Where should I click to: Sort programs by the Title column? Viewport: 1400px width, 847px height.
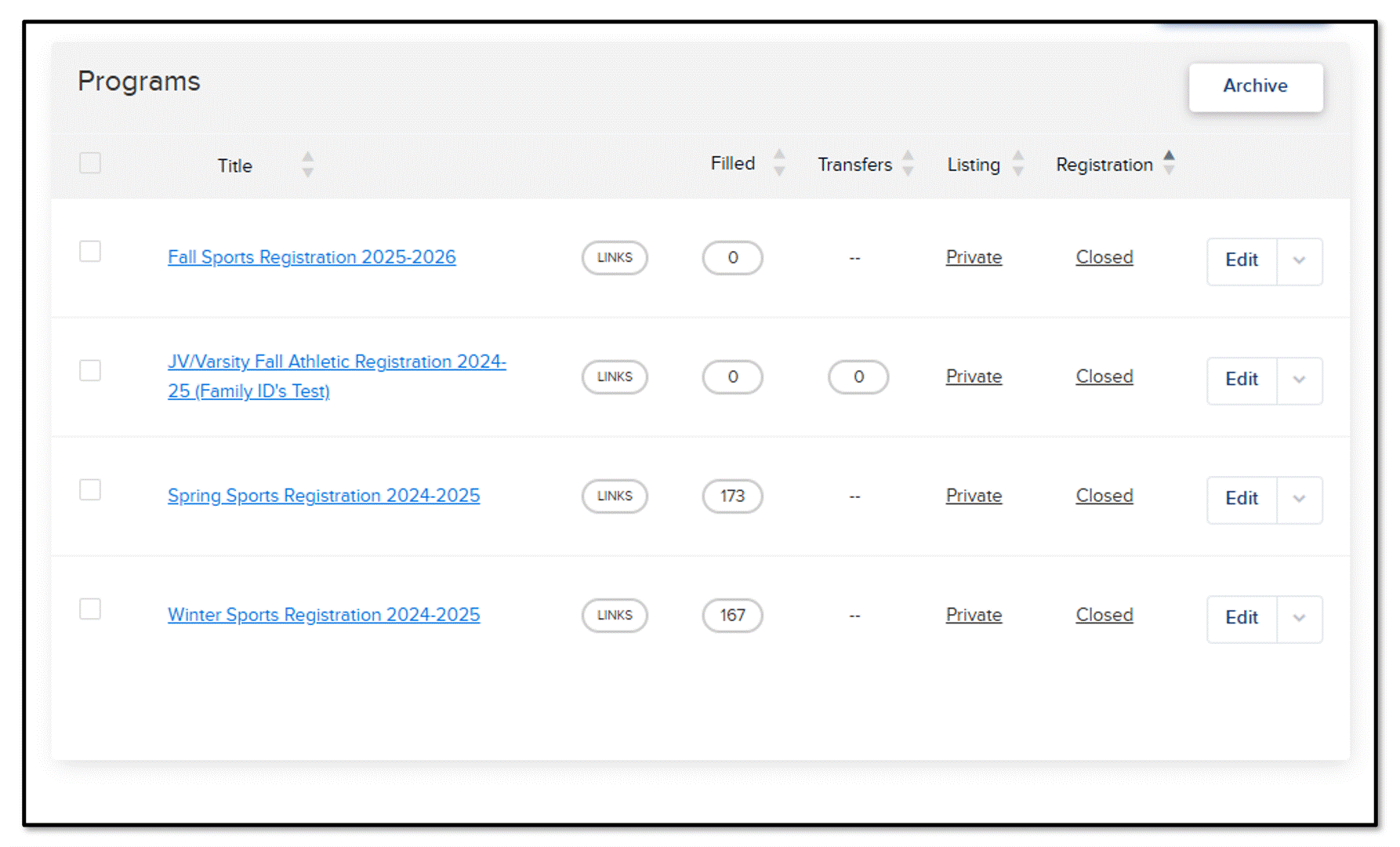tap(307, 165)
